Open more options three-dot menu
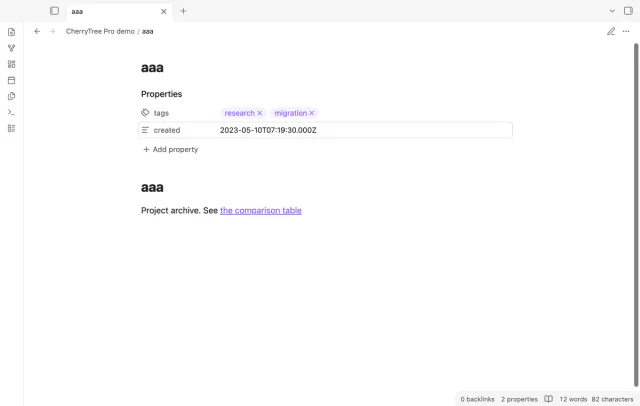Screen dimensions: 640x406 626,31
